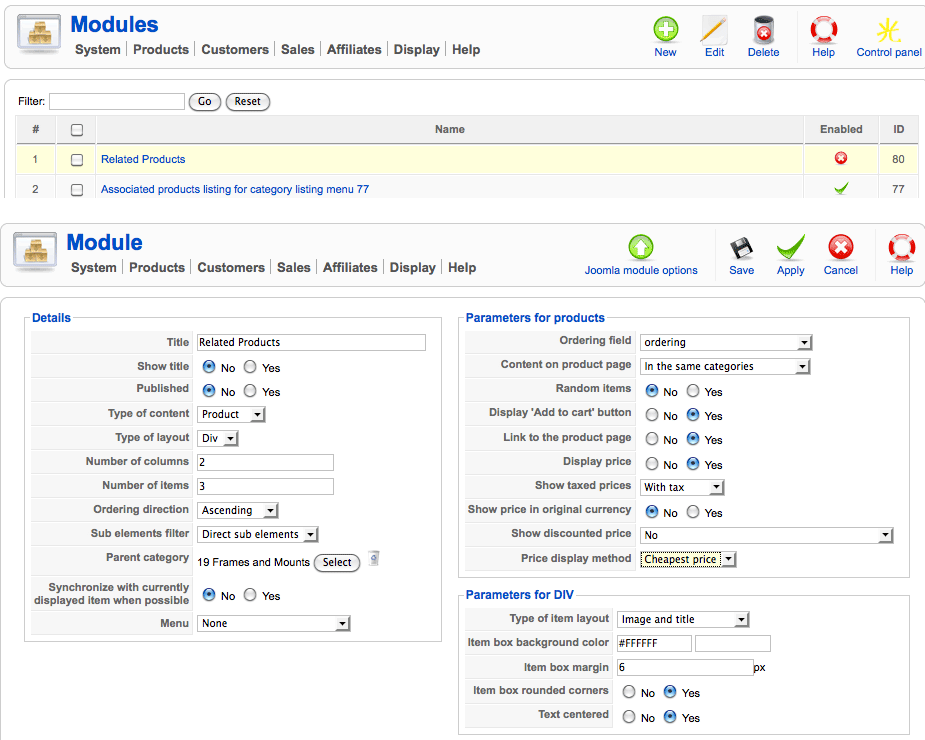Image resolution: width=925 pixels, height=740 pixels.
Task: Tick the checkbox for Related Products row
Action: click(x=77, y=160)
